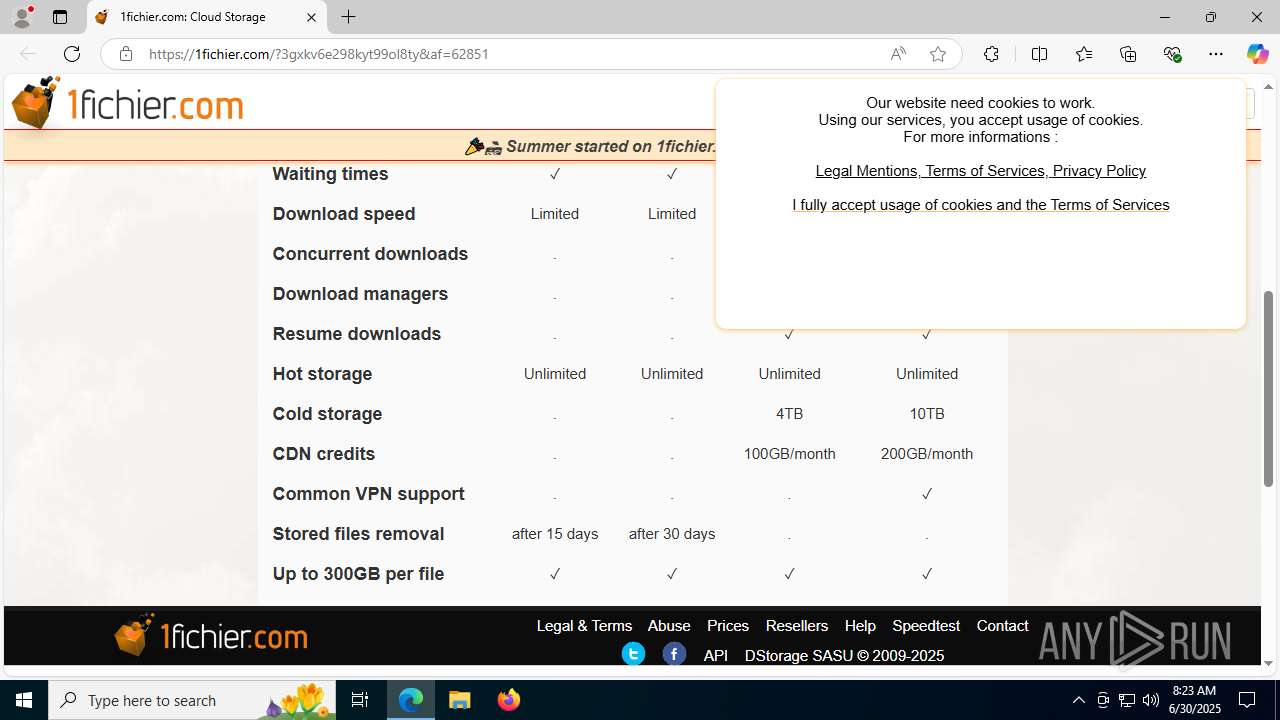Open a new tab
This screenshot has height=720, width=1280.
[x=348, y=17]
